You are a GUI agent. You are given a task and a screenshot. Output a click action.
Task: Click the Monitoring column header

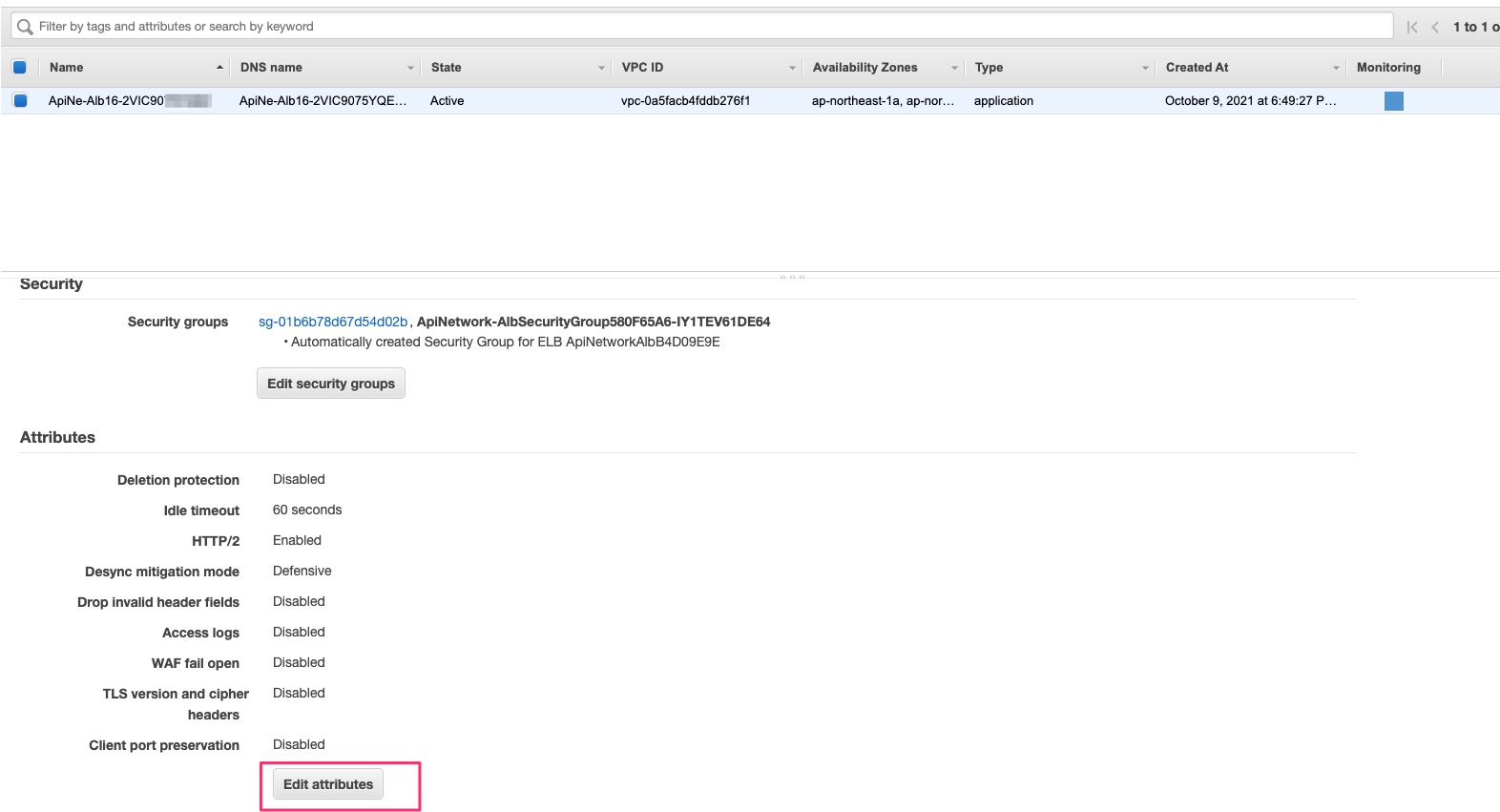(x=1388, y=68)
